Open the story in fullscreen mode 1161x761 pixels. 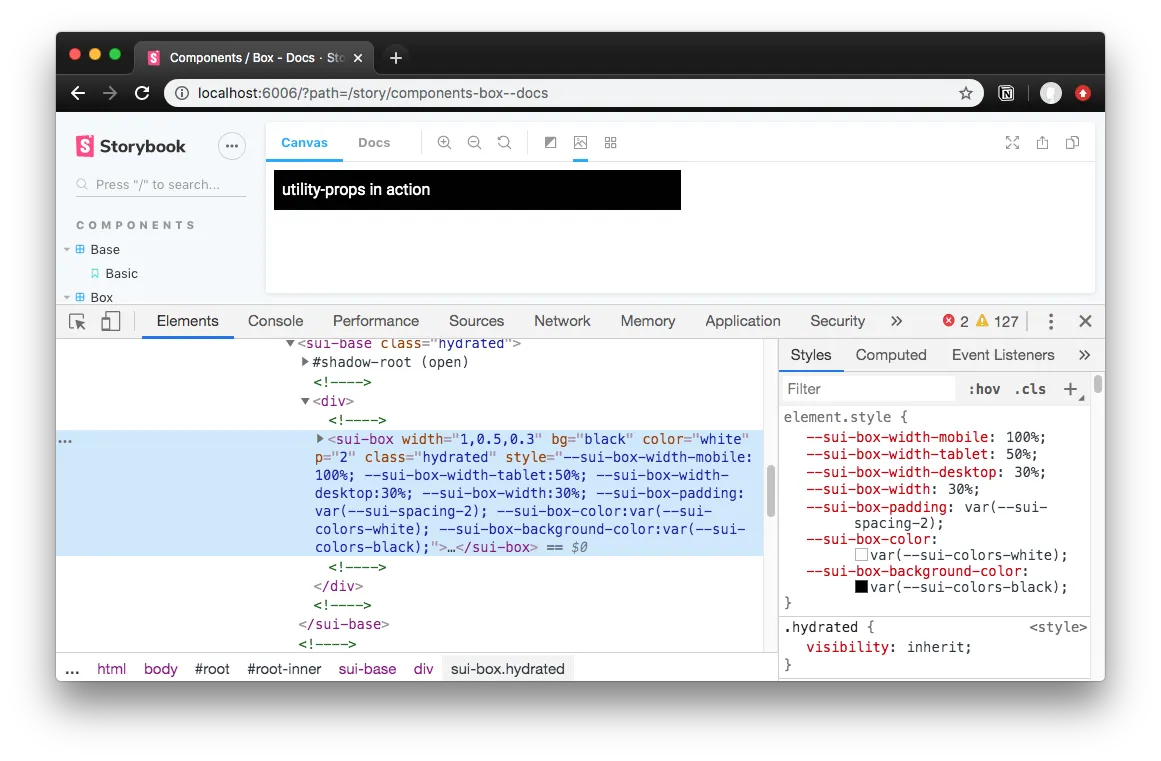tap(1012, 142)
